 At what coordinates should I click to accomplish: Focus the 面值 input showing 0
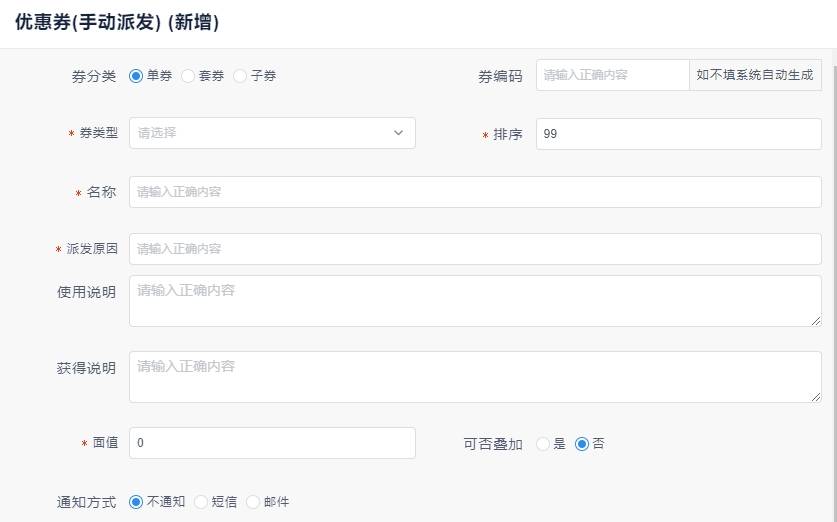(272, 442)
